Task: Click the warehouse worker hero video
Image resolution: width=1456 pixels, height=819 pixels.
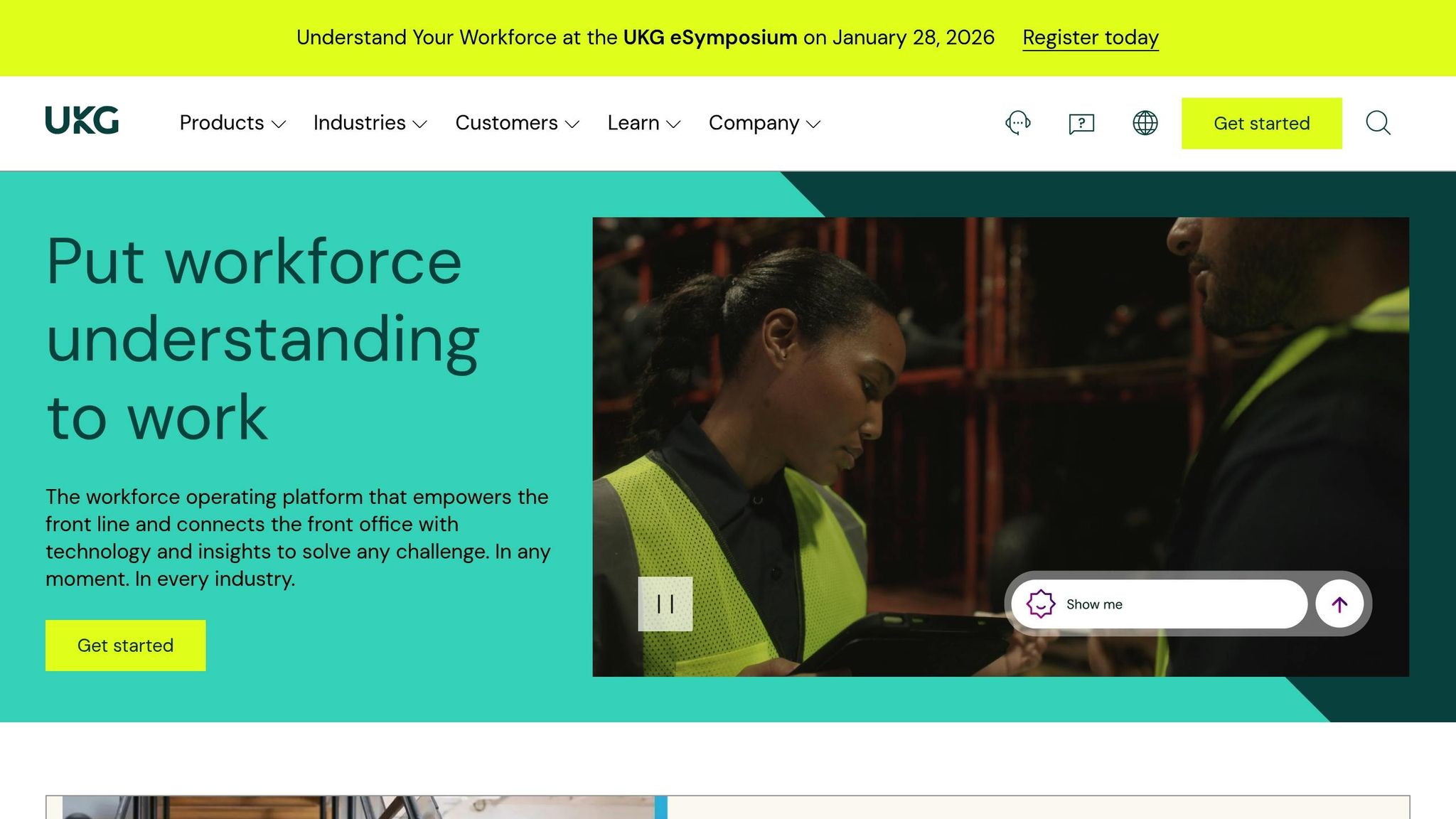Action: (1000, 446)
